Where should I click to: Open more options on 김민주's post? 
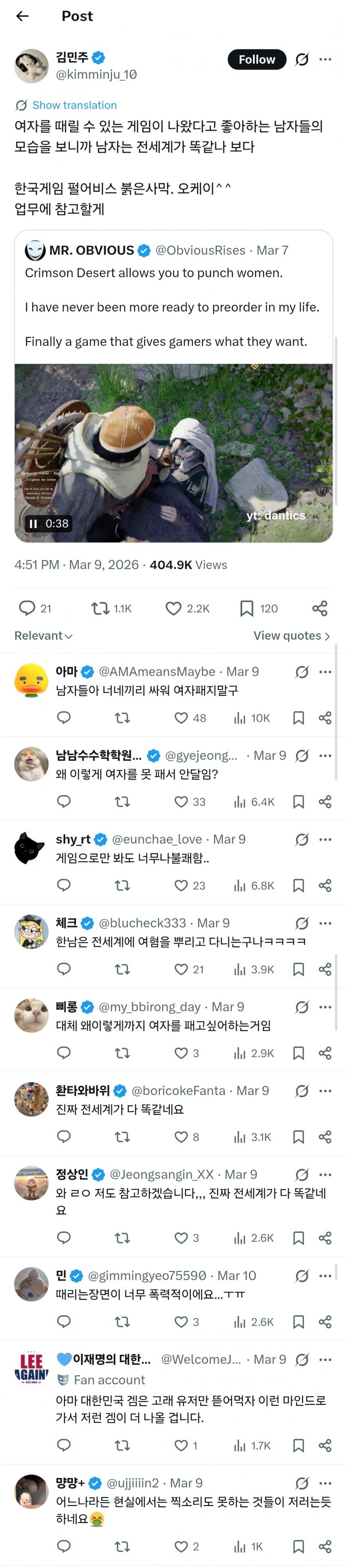tap(325, 59)
